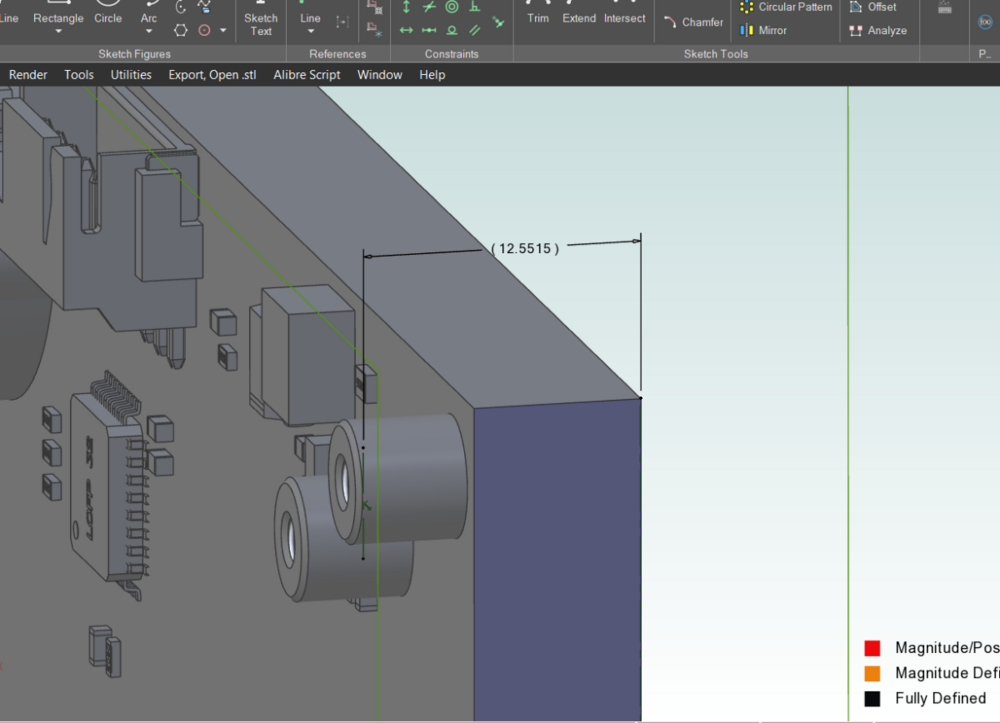This screenshot has width=1000, height=723.
Task: Click the f(x) parameters icon
Action: 985,22
